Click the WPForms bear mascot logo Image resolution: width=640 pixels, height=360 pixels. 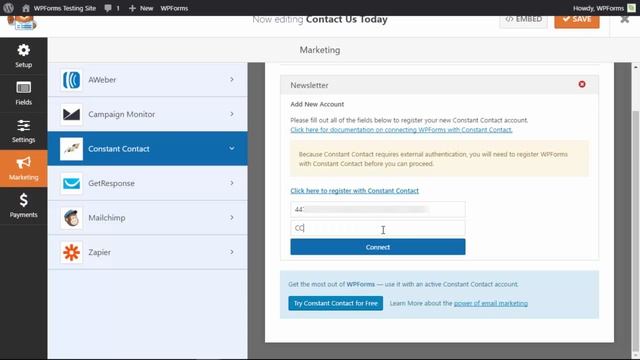click(22, 22)
